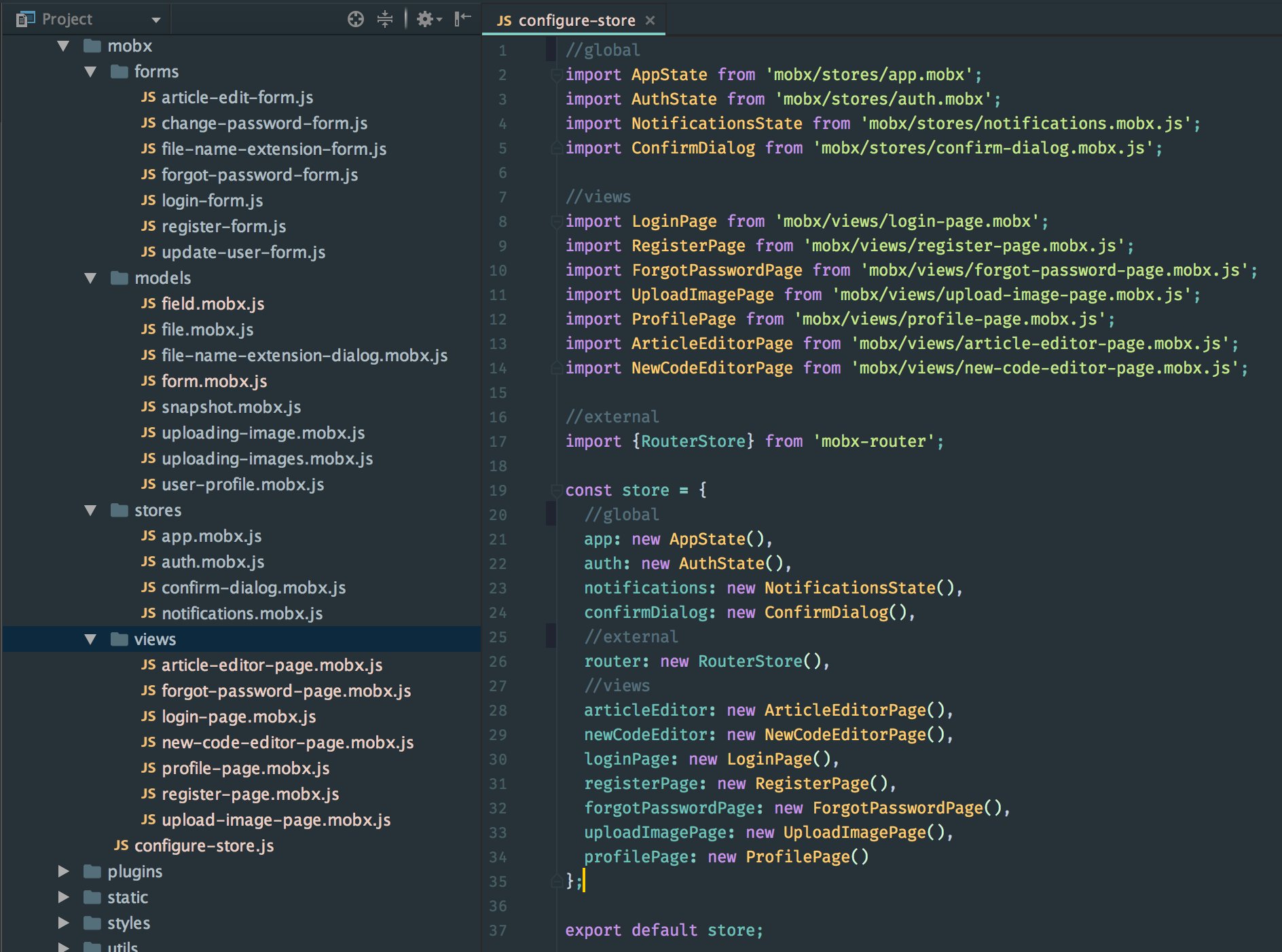Click the fold marker on line 8 imports
The image size is (1282, 952).
[x=556, y=221]
